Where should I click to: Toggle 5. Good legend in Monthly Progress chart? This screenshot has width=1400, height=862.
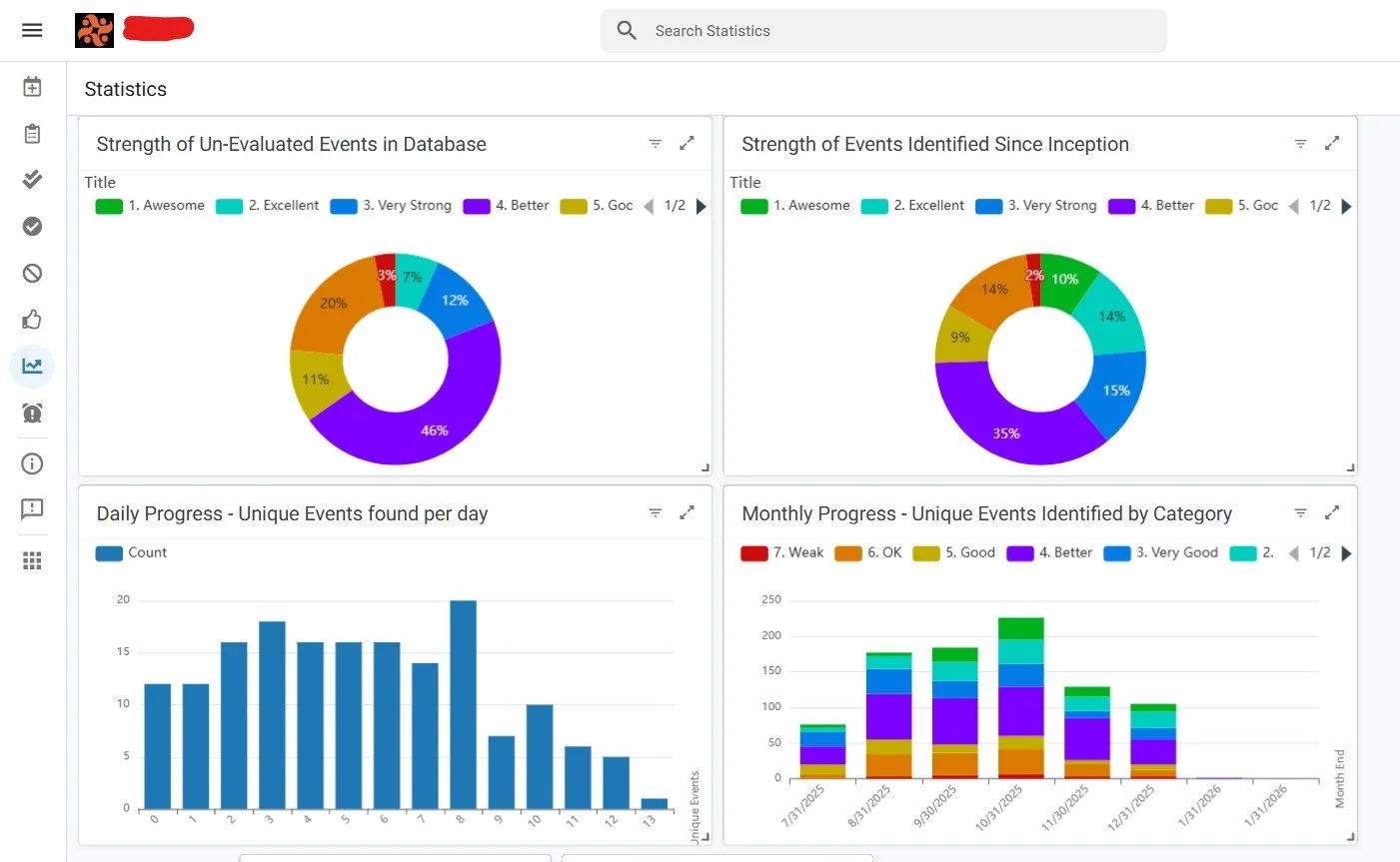[x=954, y=552]
